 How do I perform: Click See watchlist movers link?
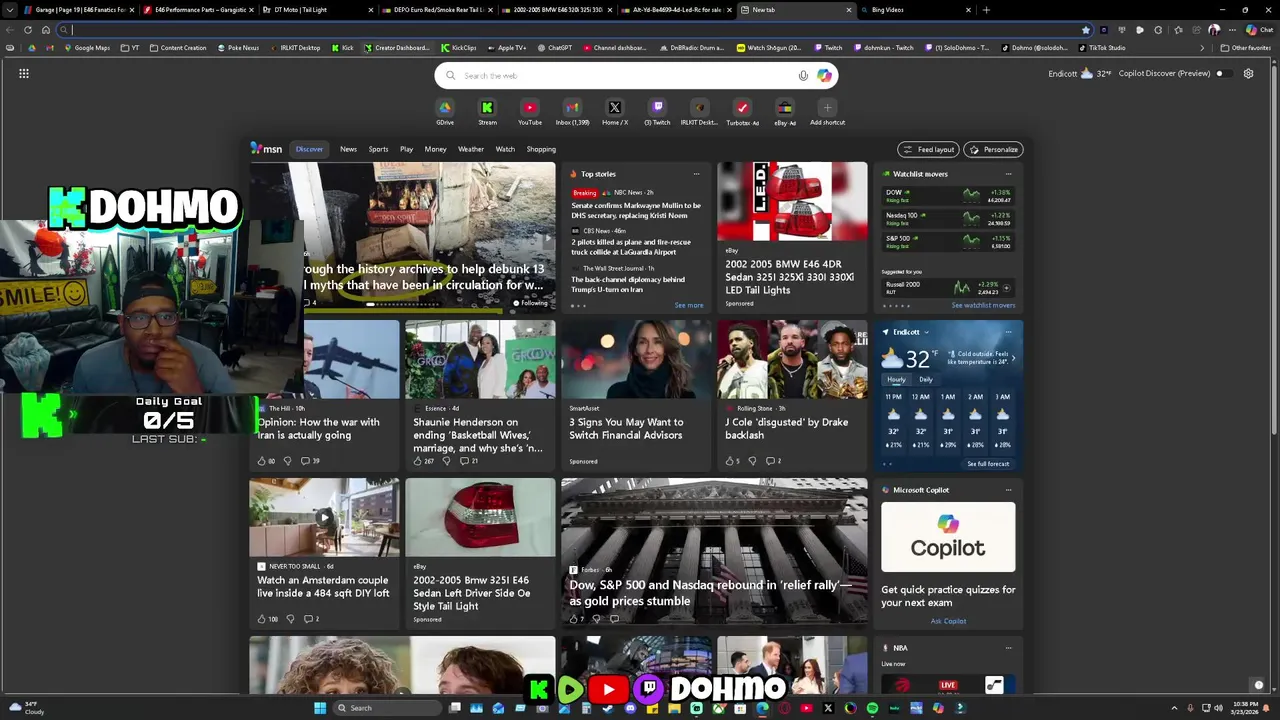(983, 305)
